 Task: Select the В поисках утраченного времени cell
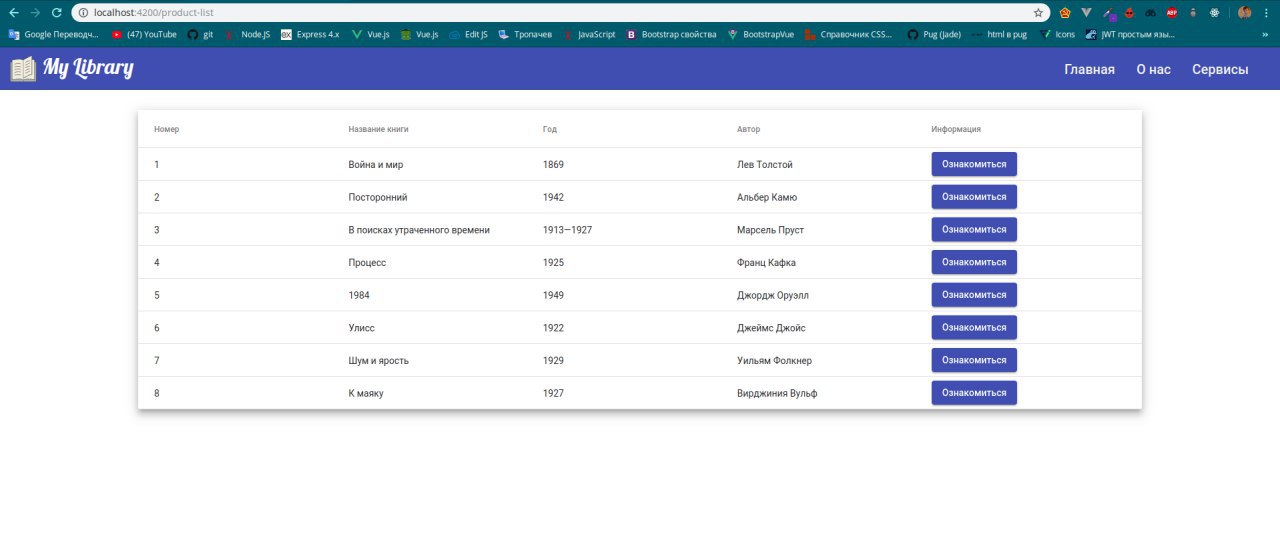(419, 230)
